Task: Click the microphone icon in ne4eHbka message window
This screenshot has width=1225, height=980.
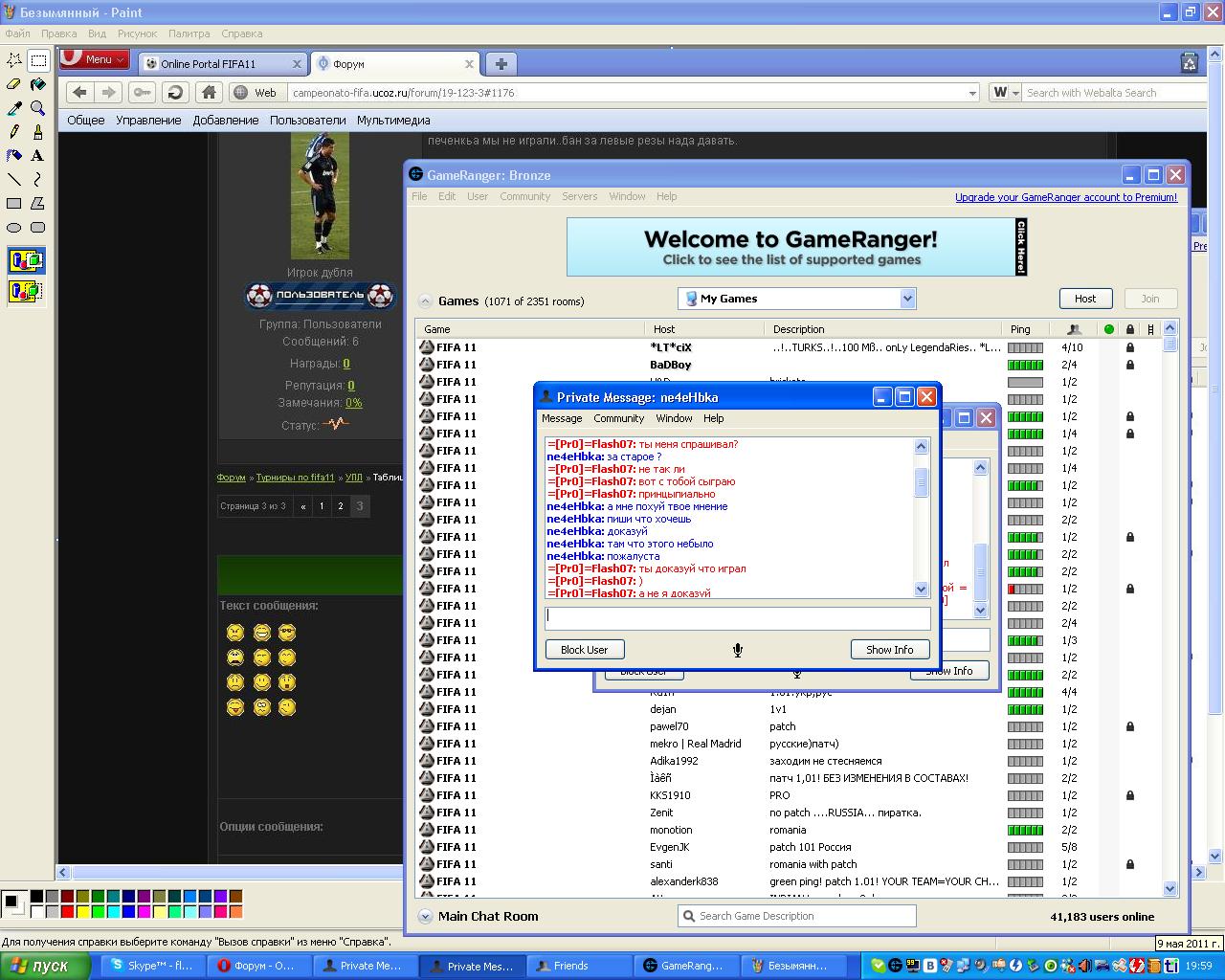Action: tap(737, 650)
